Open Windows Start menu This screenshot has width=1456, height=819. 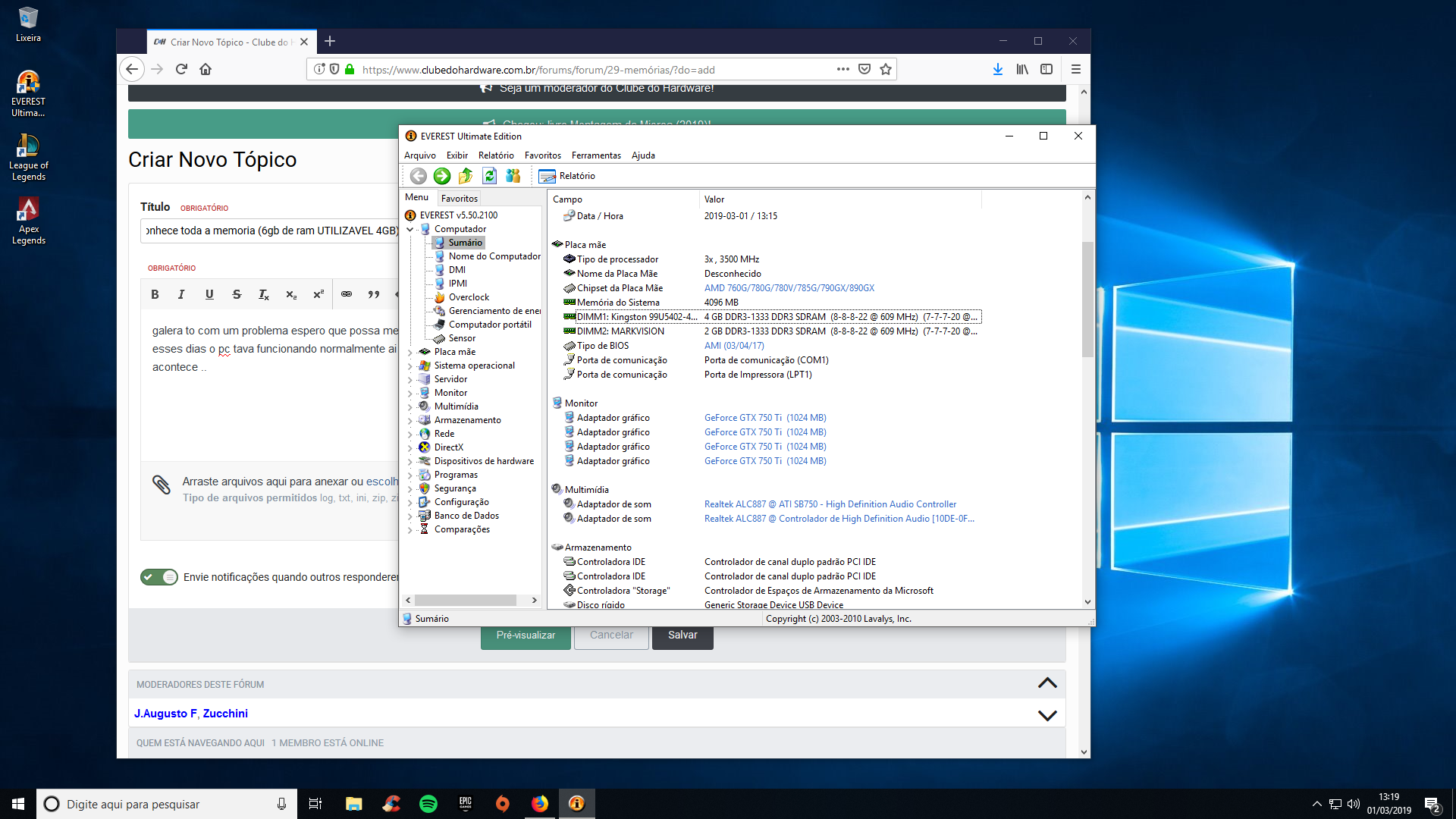pyautogui.click(x=18, y=804)
